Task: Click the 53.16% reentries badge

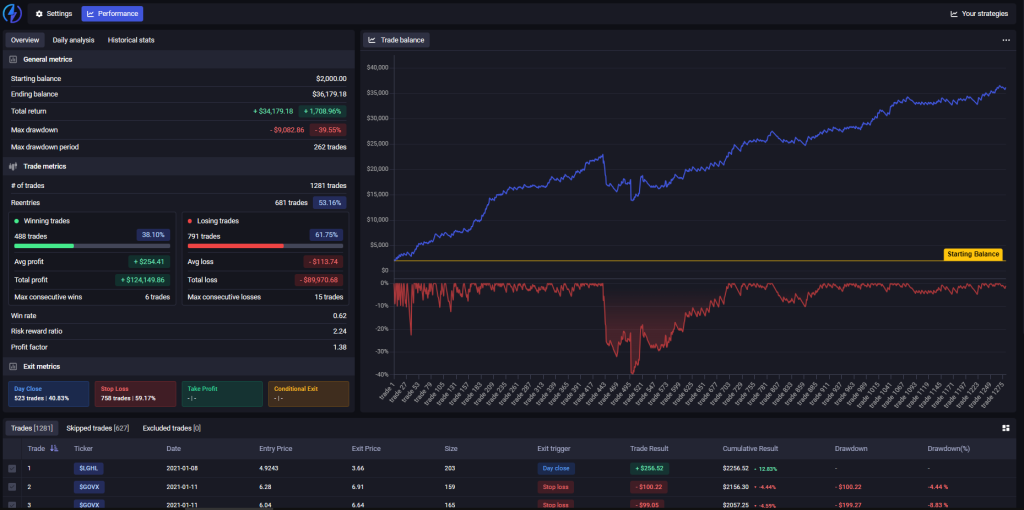Action: point(330,202)
